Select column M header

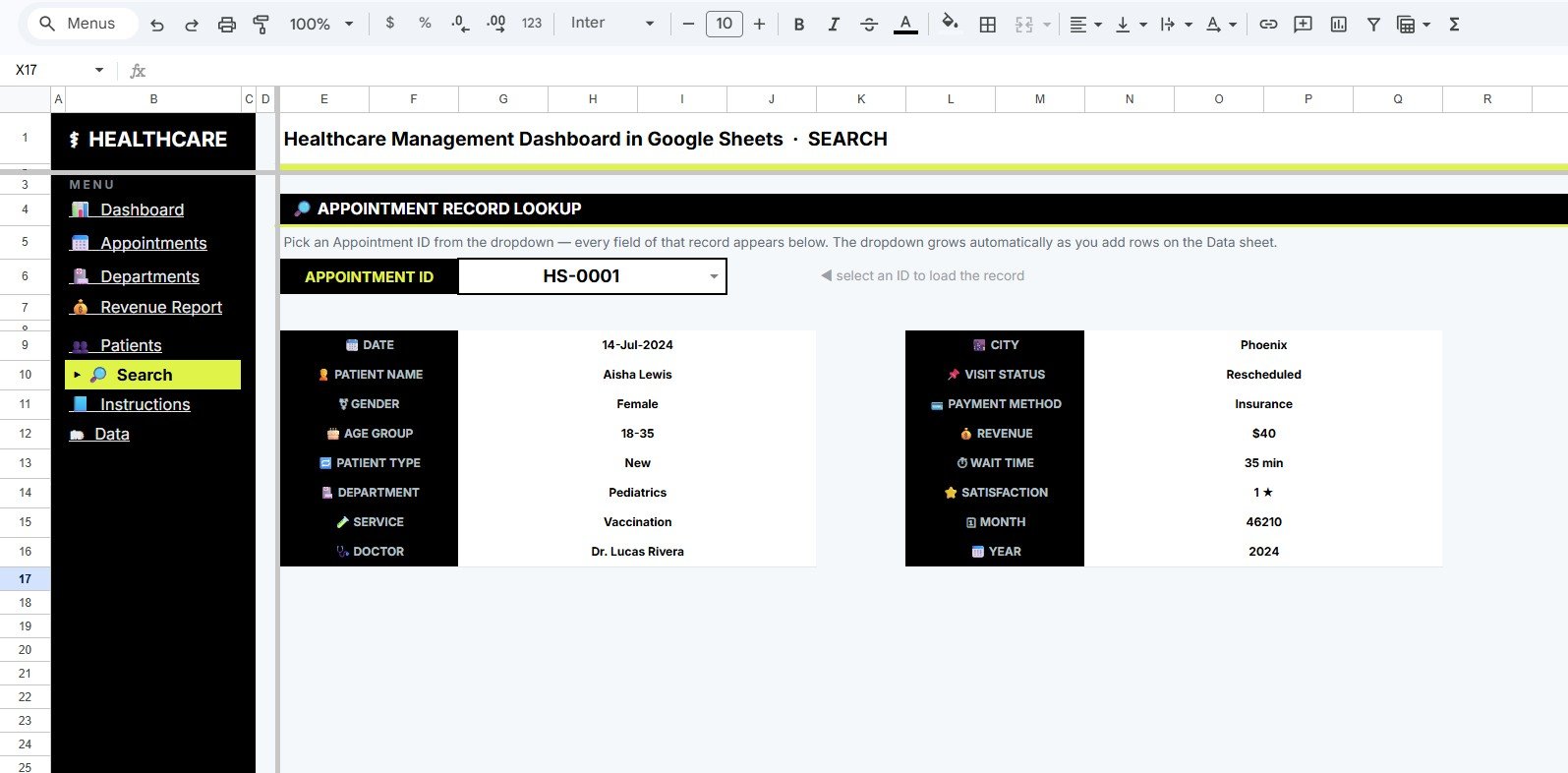[1040, 99]
